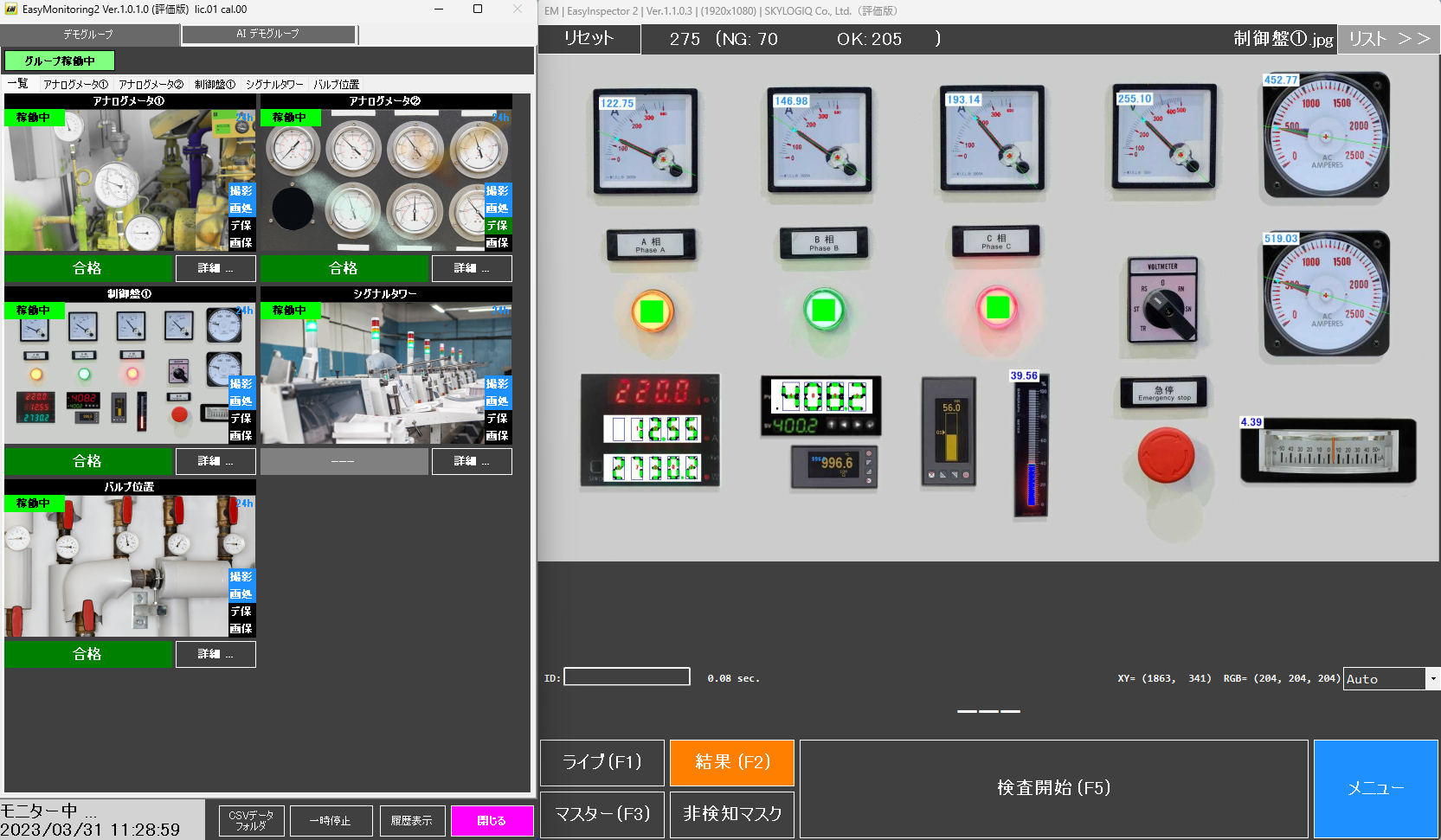Click 稼働中 status on バルブ位置 panel
This screenshot has width=1441, height=840.
click(x=35, y=503)
